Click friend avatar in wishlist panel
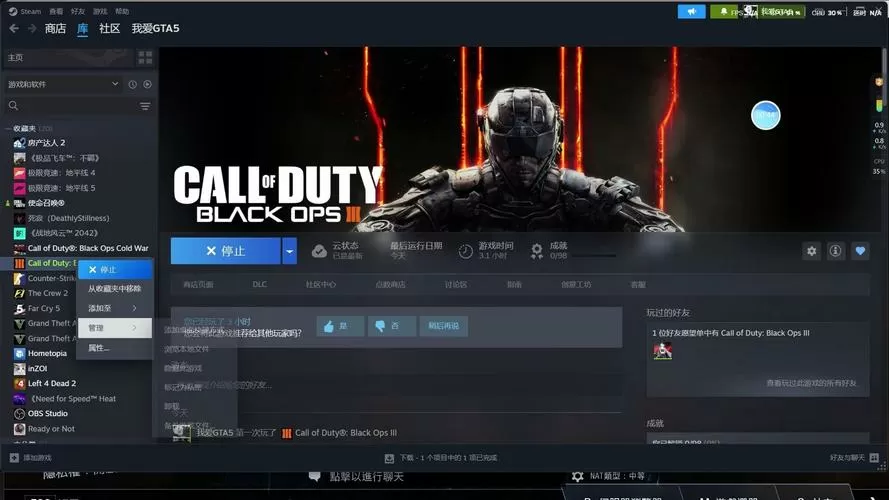Image resolution: width=889 pixels, height=500 pixels. (662, 351)
